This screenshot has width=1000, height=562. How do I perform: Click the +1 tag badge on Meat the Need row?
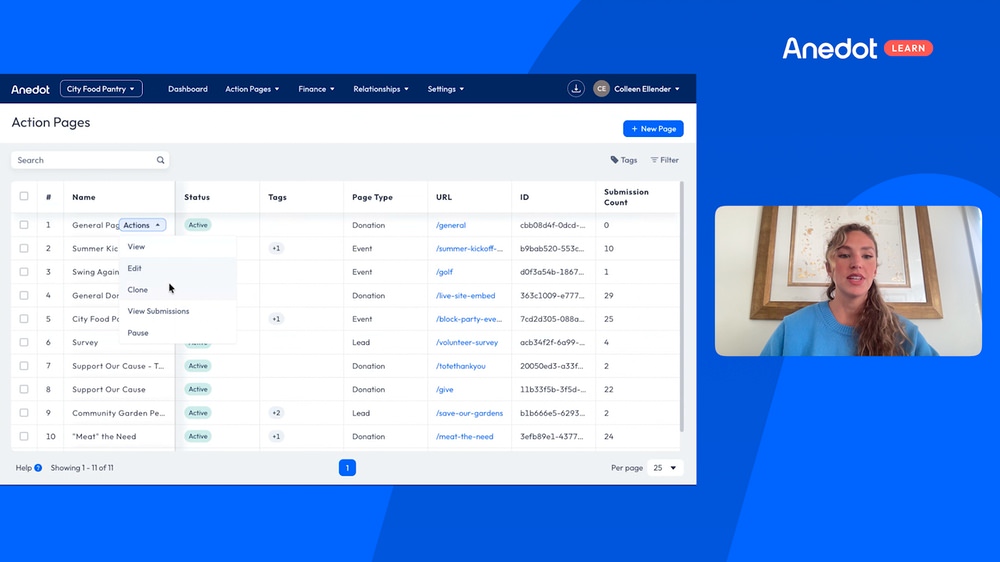276,436
